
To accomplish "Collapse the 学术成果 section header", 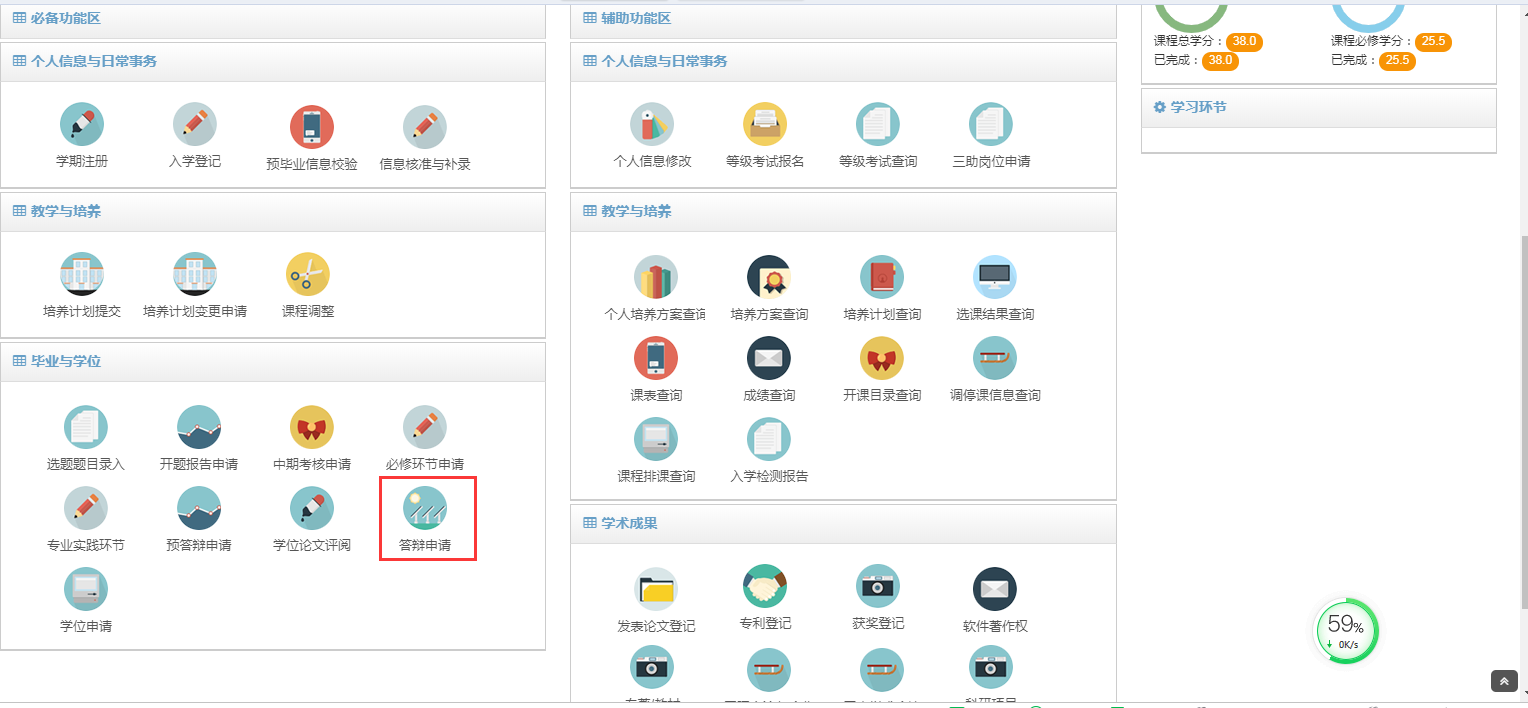I will click(x=629, y=523).
